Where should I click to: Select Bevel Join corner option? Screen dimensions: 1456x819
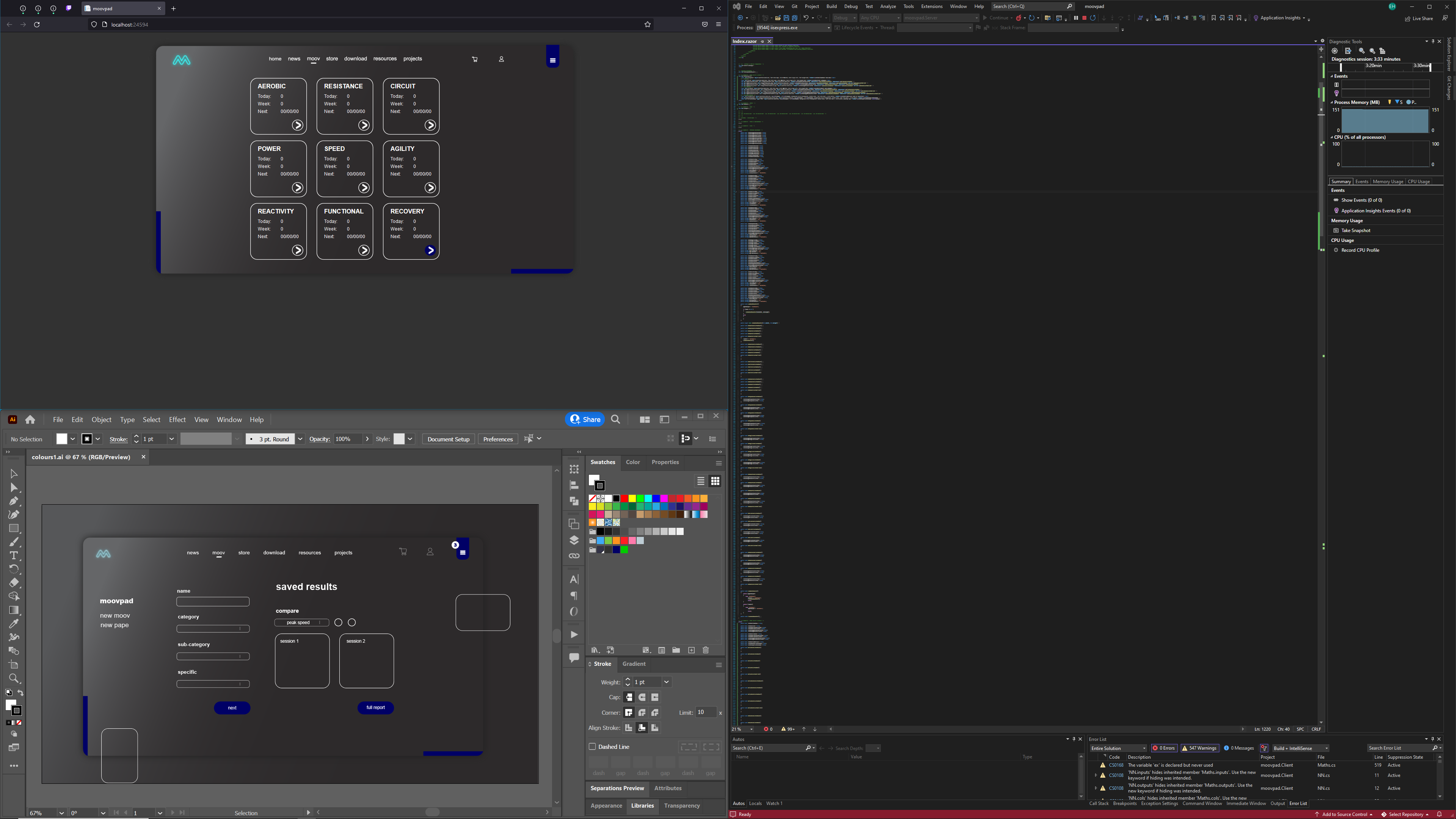[655, 713]
